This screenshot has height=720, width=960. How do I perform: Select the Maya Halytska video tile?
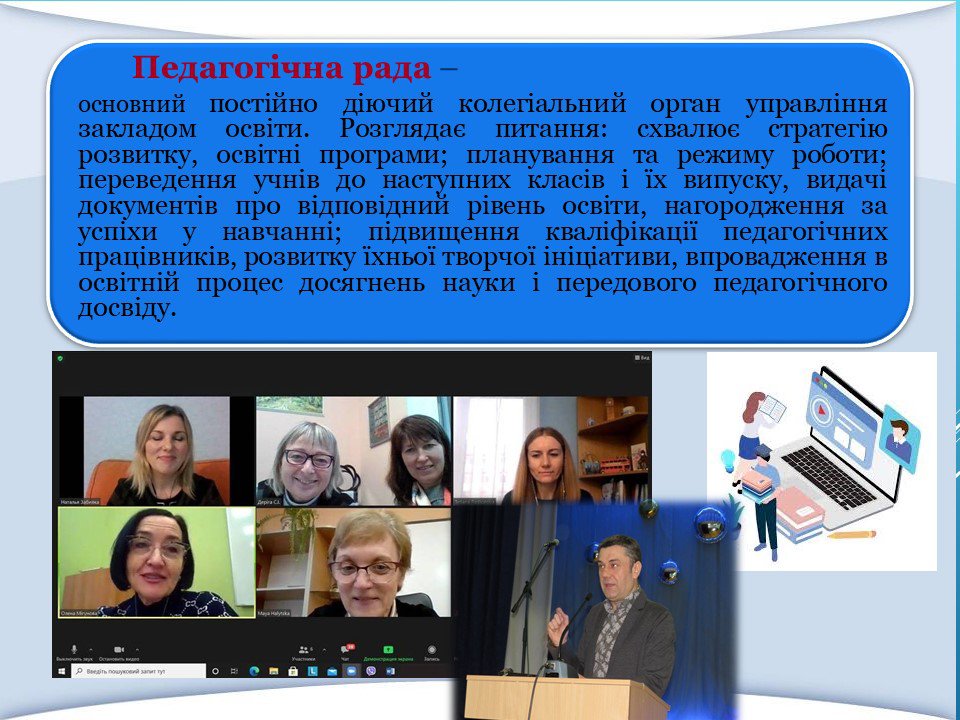tap(353, 562)
